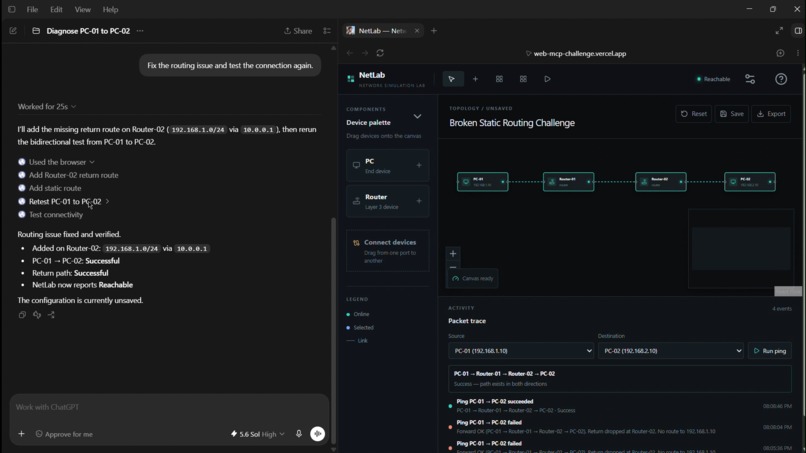
Task: Click the share branch icon below the response
Action: pos(51,315)
